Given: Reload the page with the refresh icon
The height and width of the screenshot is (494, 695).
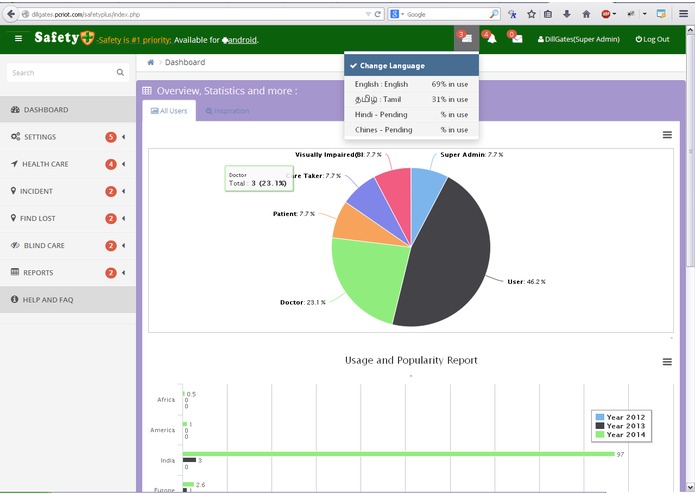Looking at the screenshot, I should pyautogui.click(x=378, y=14).
